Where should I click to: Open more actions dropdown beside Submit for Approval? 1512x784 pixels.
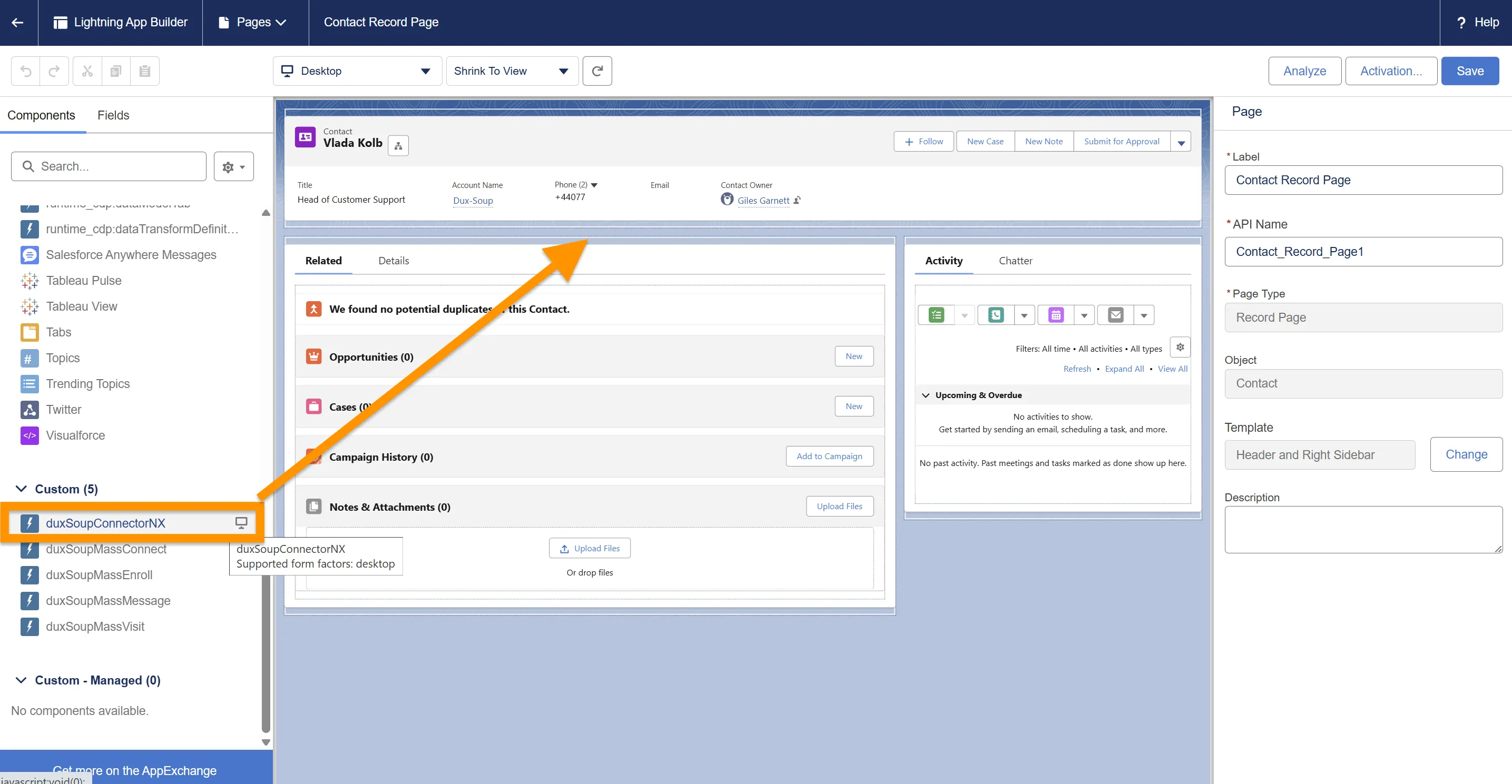1181,142
